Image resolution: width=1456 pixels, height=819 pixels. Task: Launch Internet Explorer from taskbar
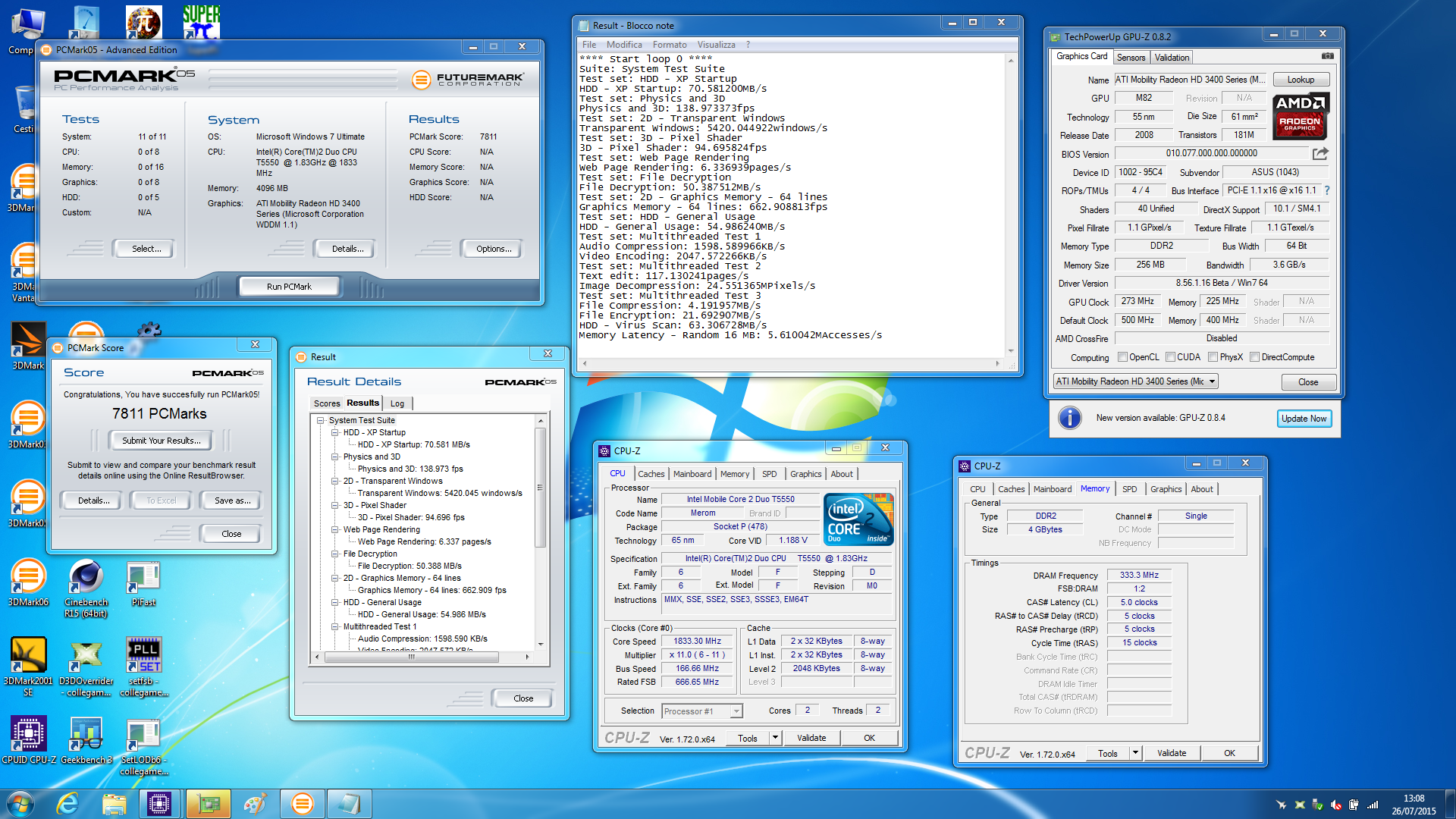coord(68,804)
